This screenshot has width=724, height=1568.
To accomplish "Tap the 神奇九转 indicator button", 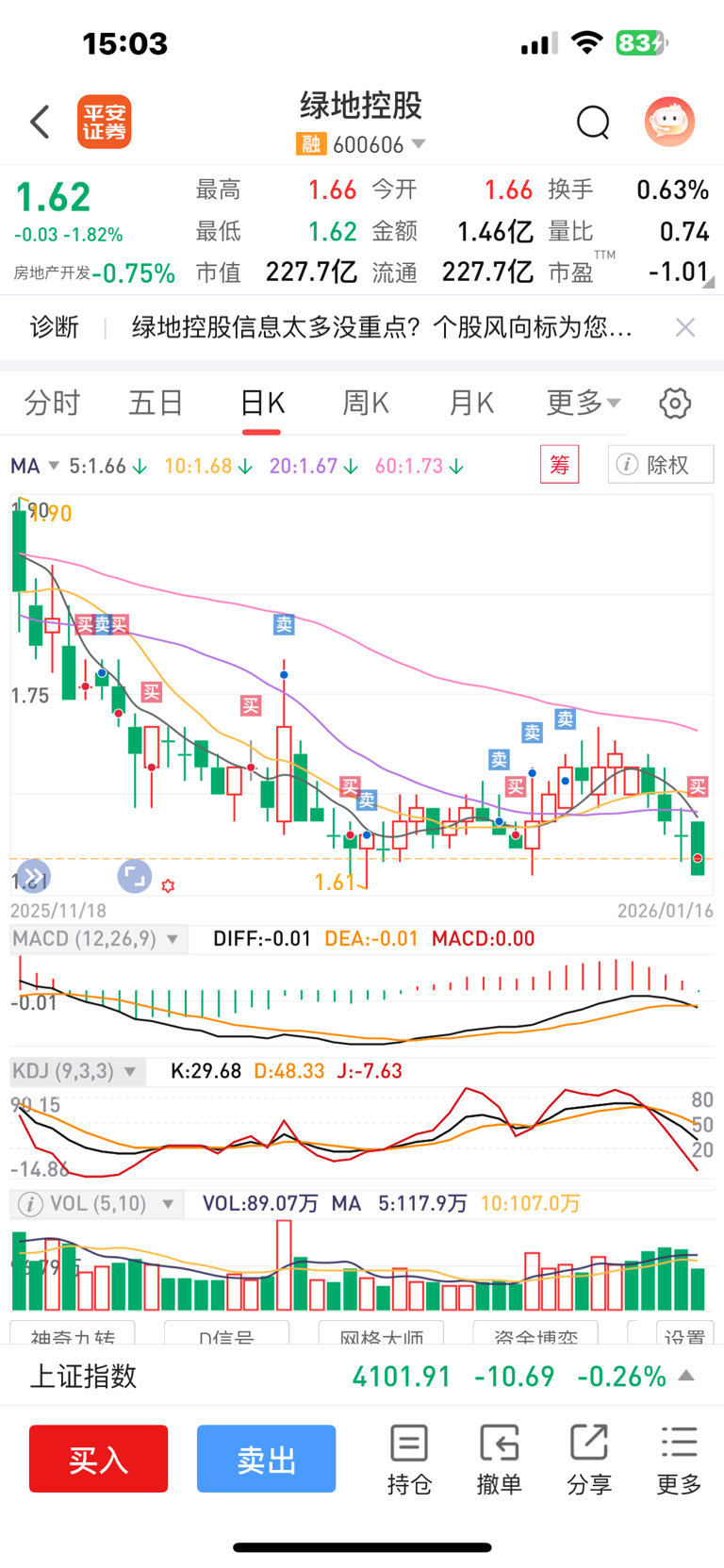I will tap(73, 1334).
